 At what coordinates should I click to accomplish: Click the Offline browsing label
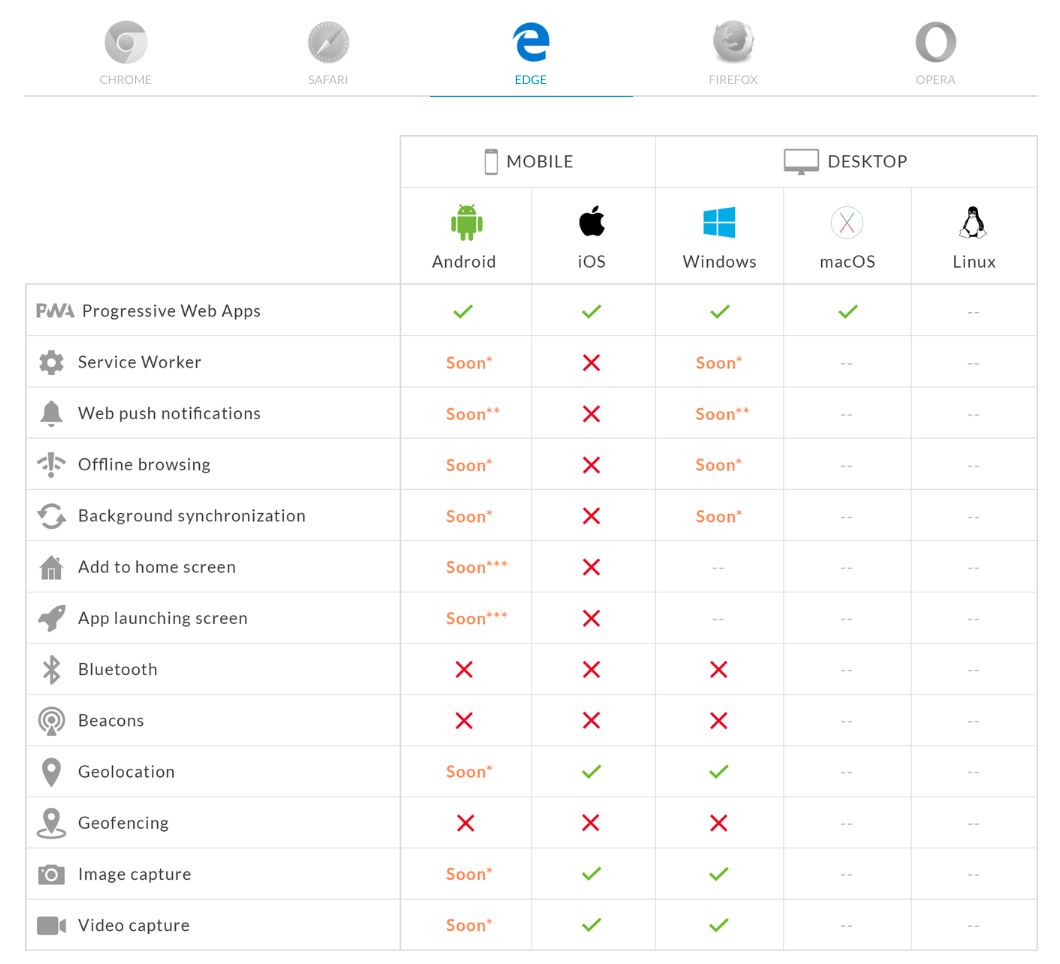coord(144,465)
